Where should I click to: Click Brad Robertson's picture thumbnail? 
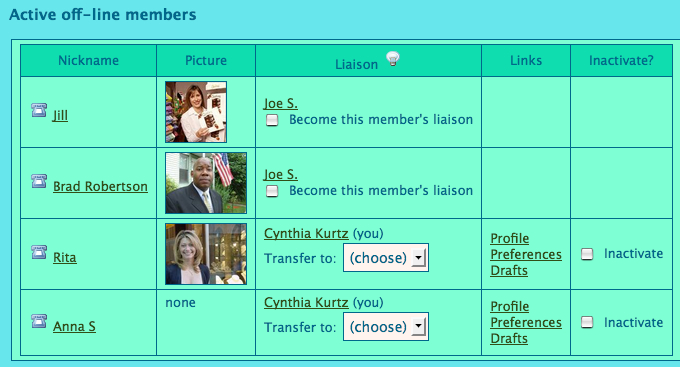coord(206,183)
